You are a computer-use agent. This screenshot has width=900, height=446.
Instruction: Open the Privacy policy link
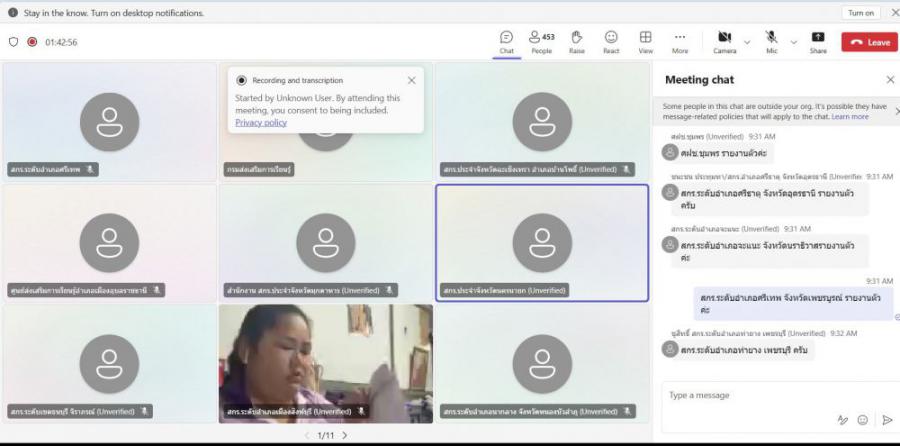(x=261, y=122)
